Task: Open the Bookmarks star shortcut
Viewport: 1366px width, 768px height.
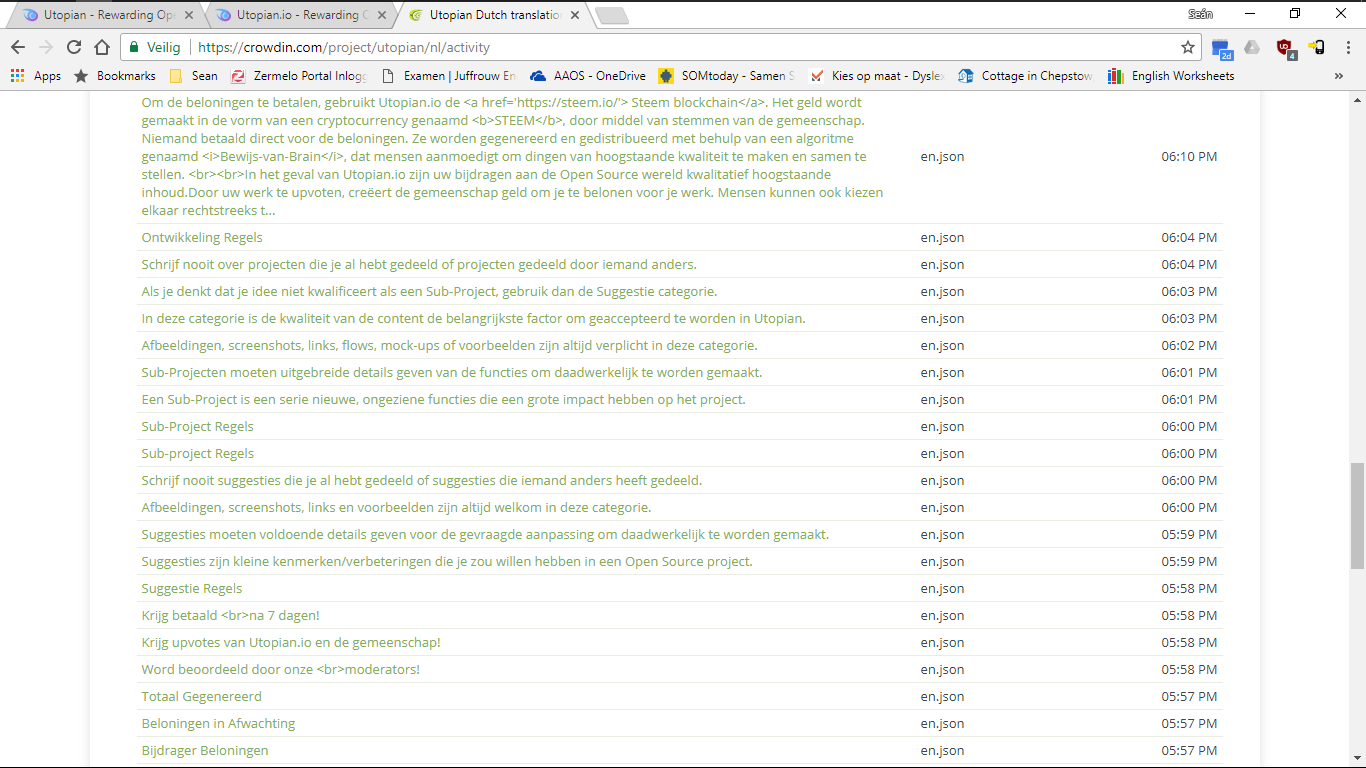Action: (115, 76)
